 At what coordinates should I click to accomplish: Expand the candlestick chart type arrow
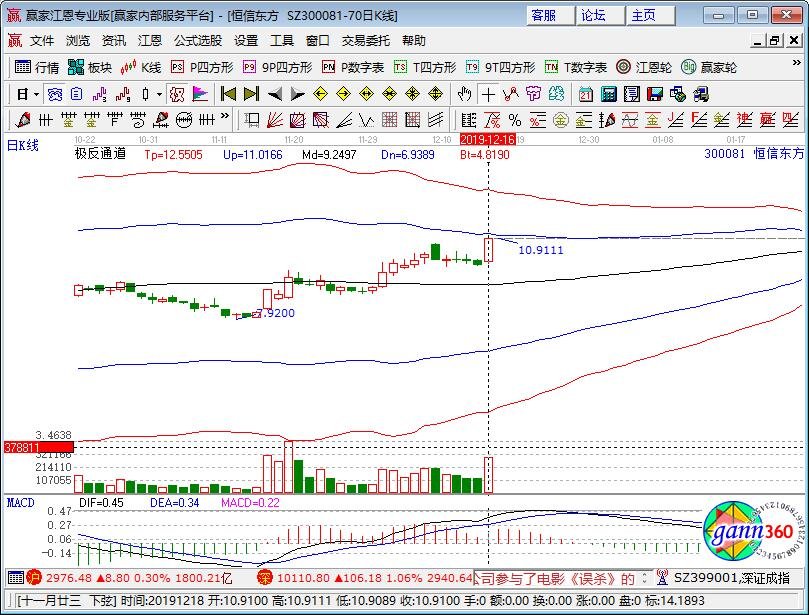[159, 94]
